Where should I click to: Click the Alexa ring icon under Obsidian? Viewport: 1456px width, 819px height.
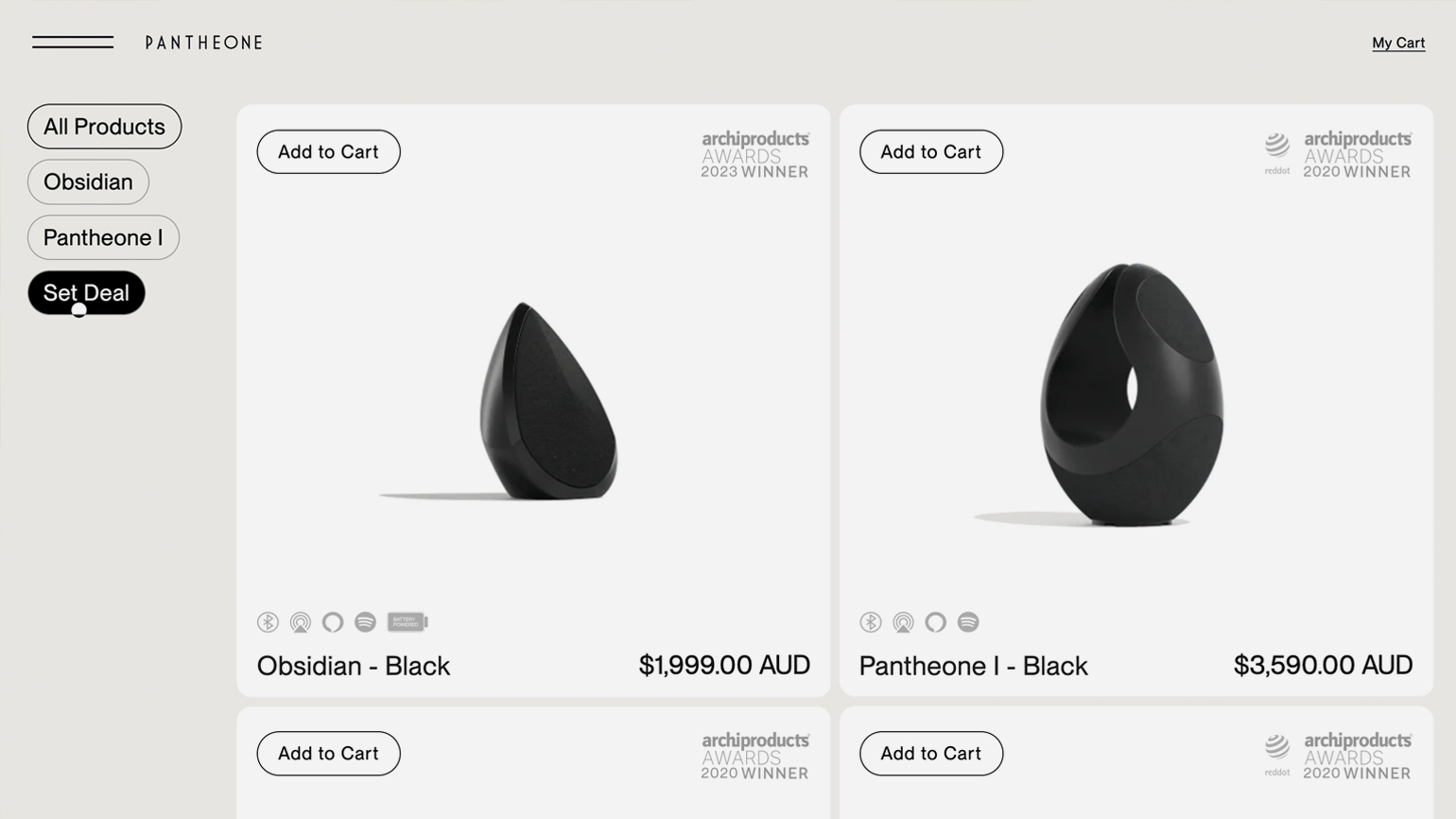point(333,621)
